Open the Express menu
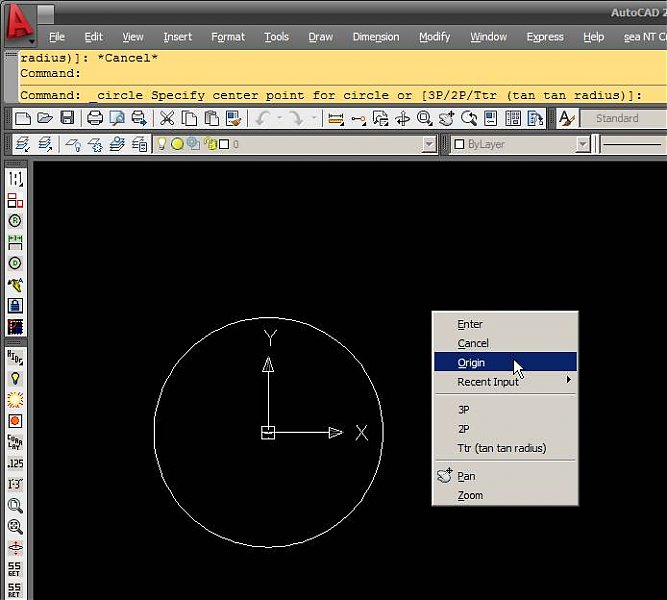 click(545, 37)
